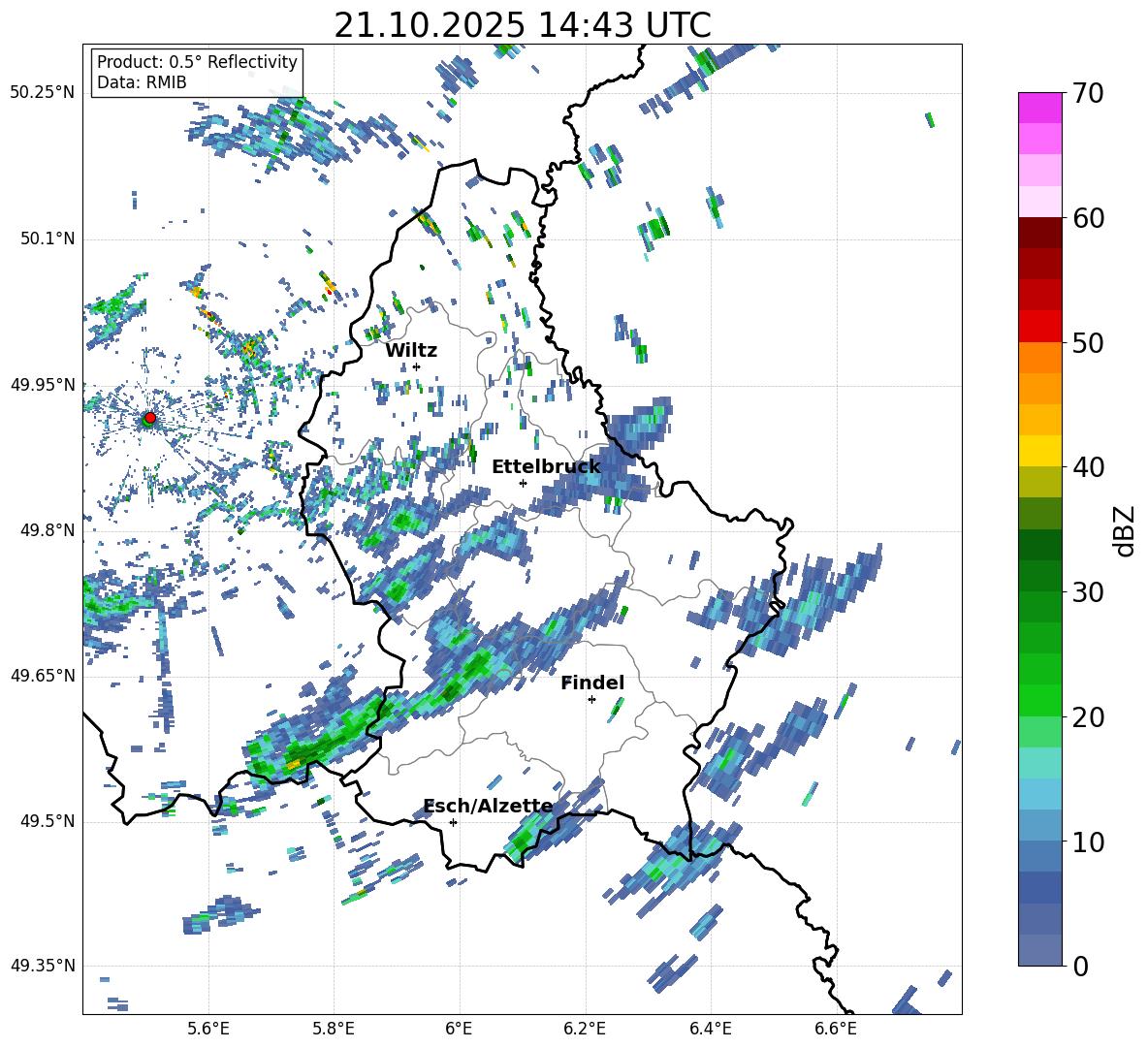Viewport: 1148px width, 1048px height.
Task: Select the Findel city label
Action: (592, 683)
